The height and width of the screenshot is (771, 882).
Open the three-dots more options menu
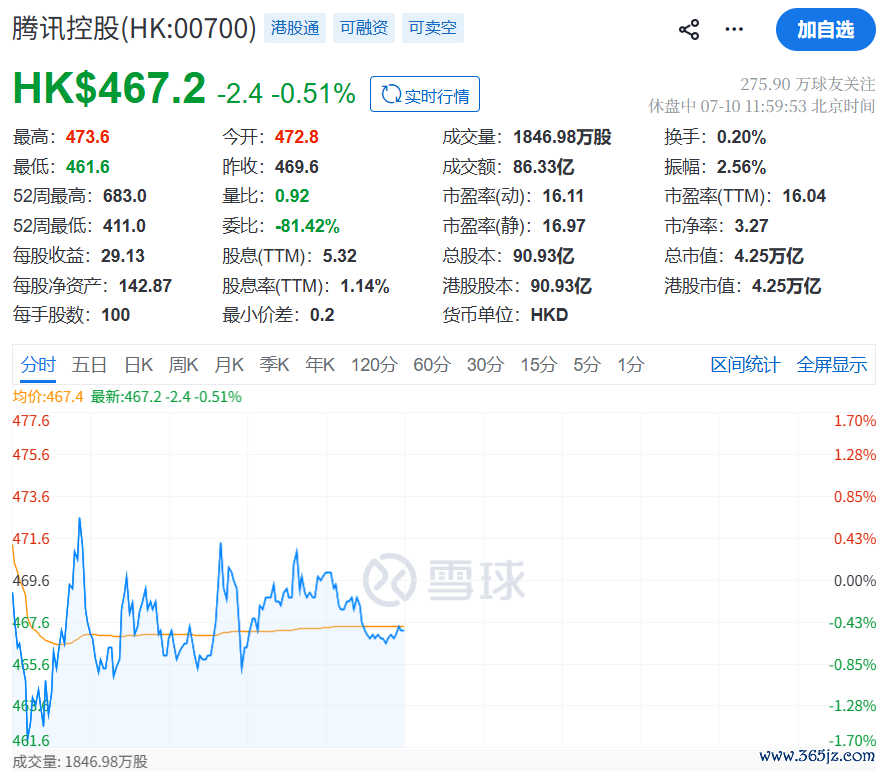tap(734, 29)
